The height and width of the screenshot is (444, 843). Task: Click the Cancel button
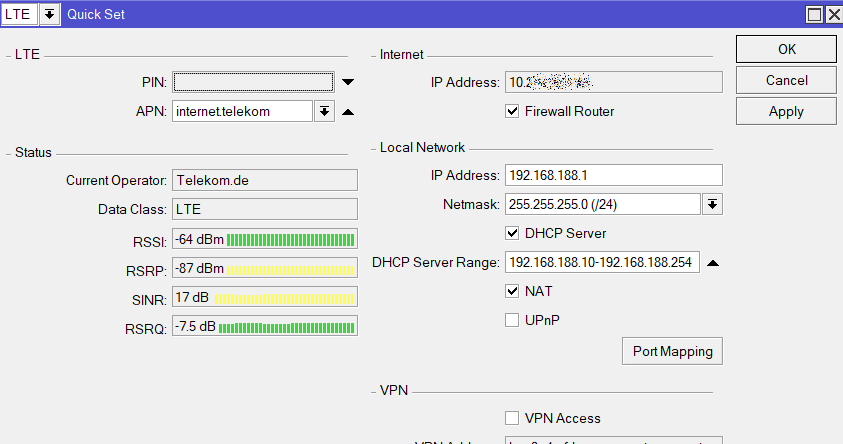tap(786, 81)
